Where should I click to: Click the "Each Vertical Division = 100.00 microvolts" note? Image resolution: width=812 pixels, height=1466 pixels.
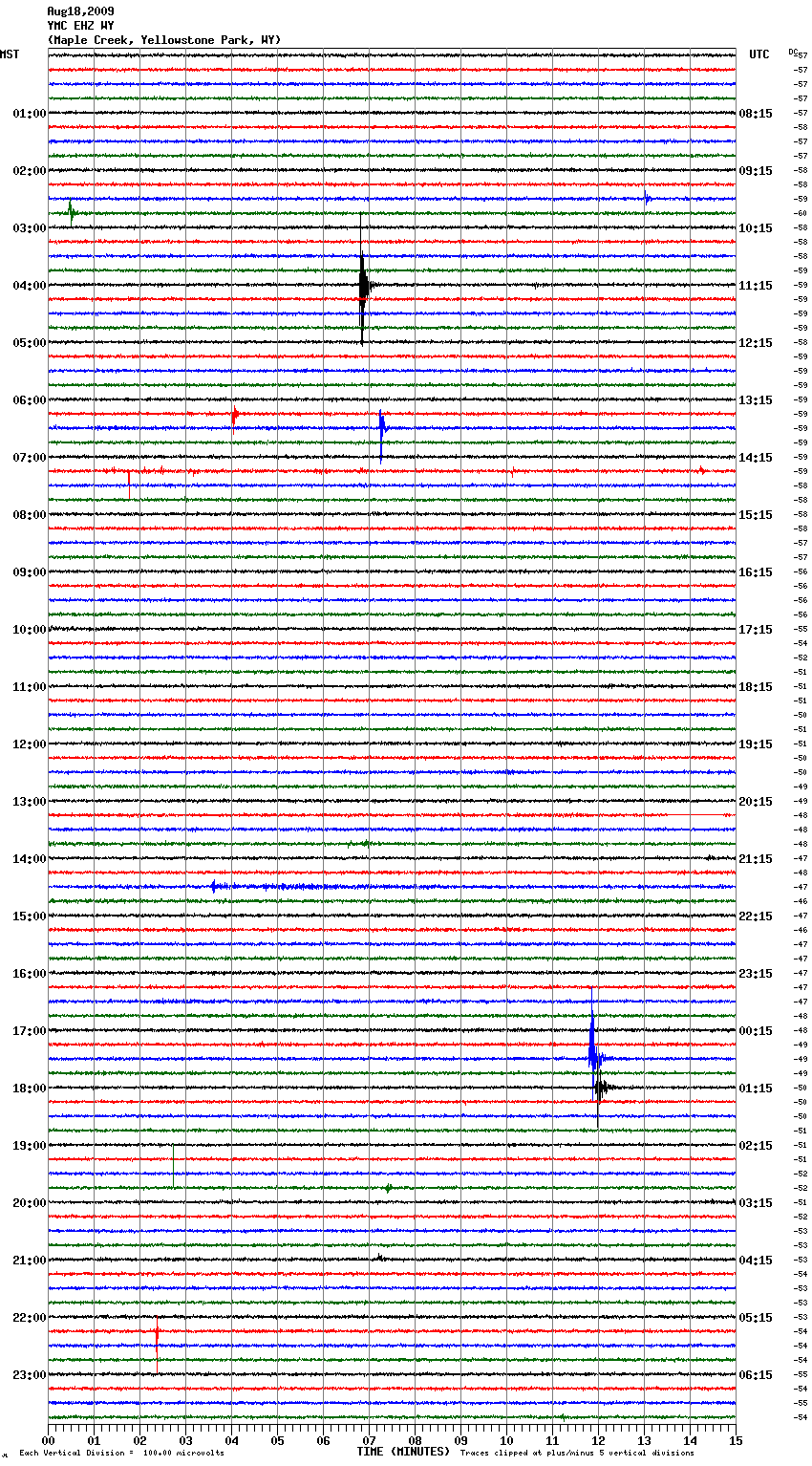[x=121, y=1453]
